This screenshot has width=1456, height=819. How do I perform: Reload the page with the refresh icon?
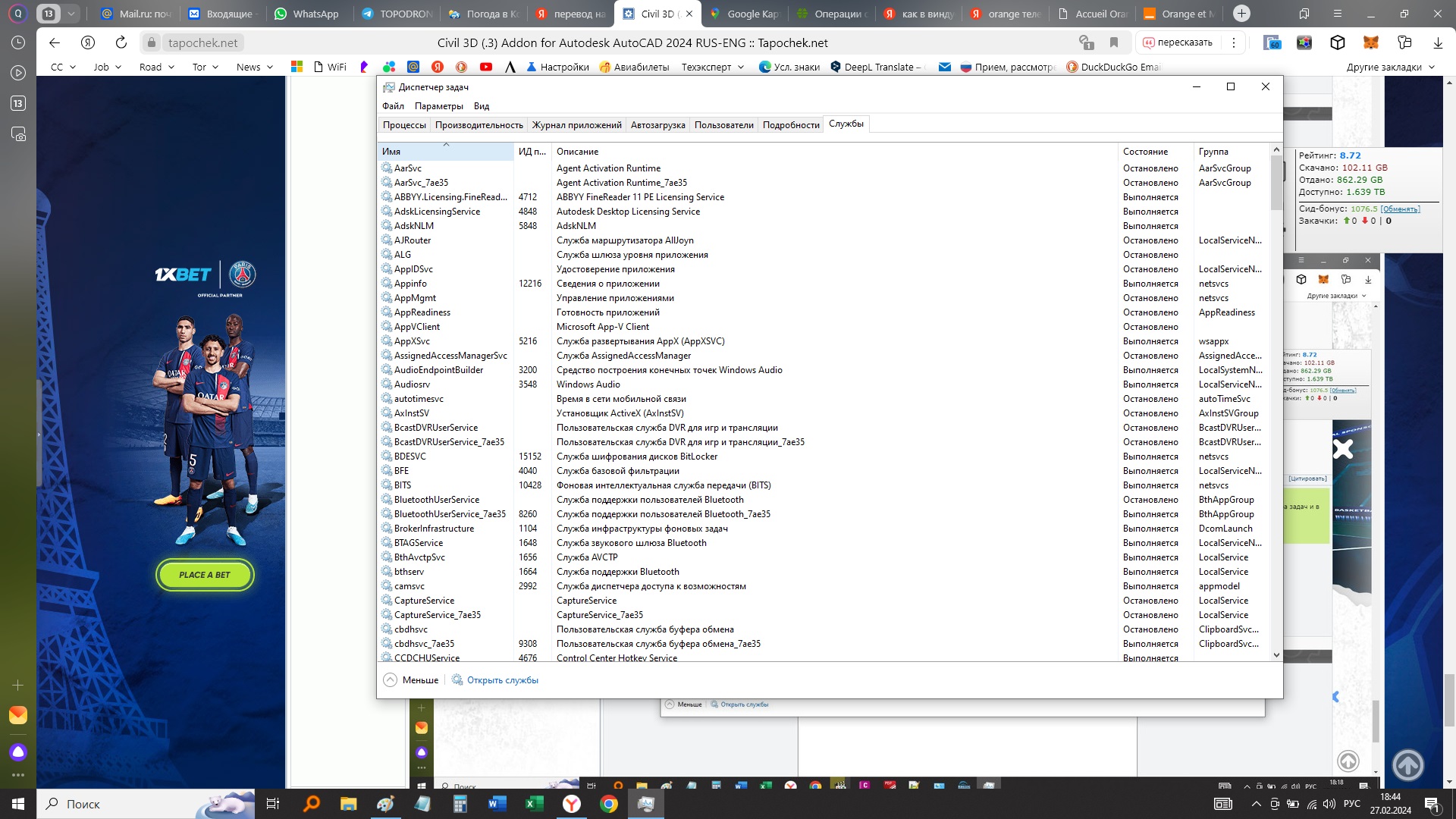121,42
